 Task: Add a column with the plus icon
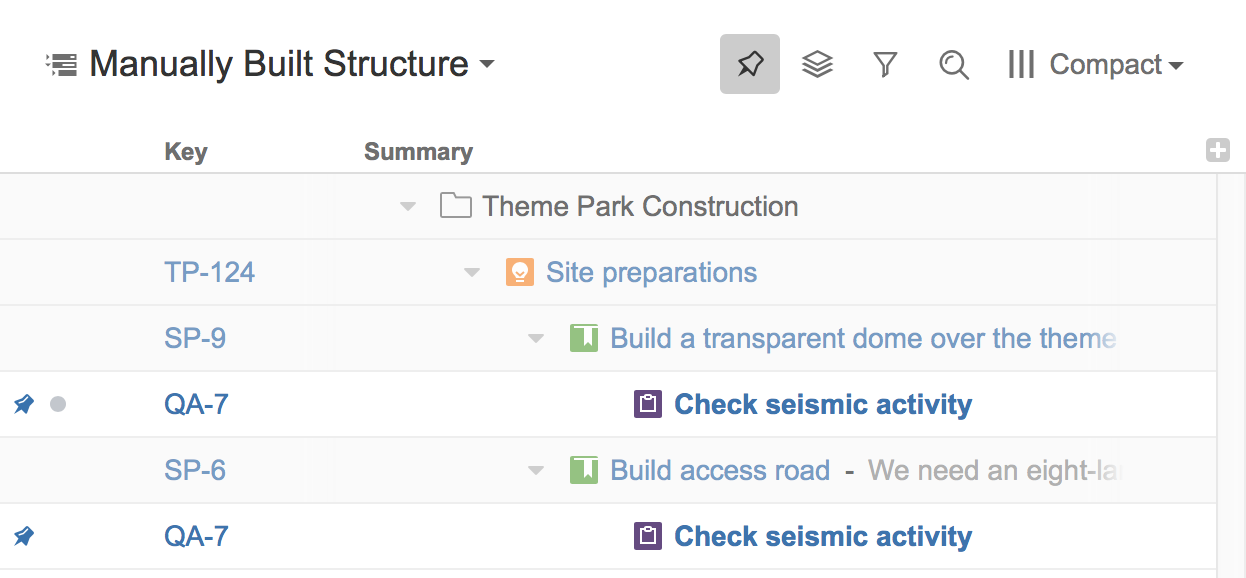tap(1217, 151)
